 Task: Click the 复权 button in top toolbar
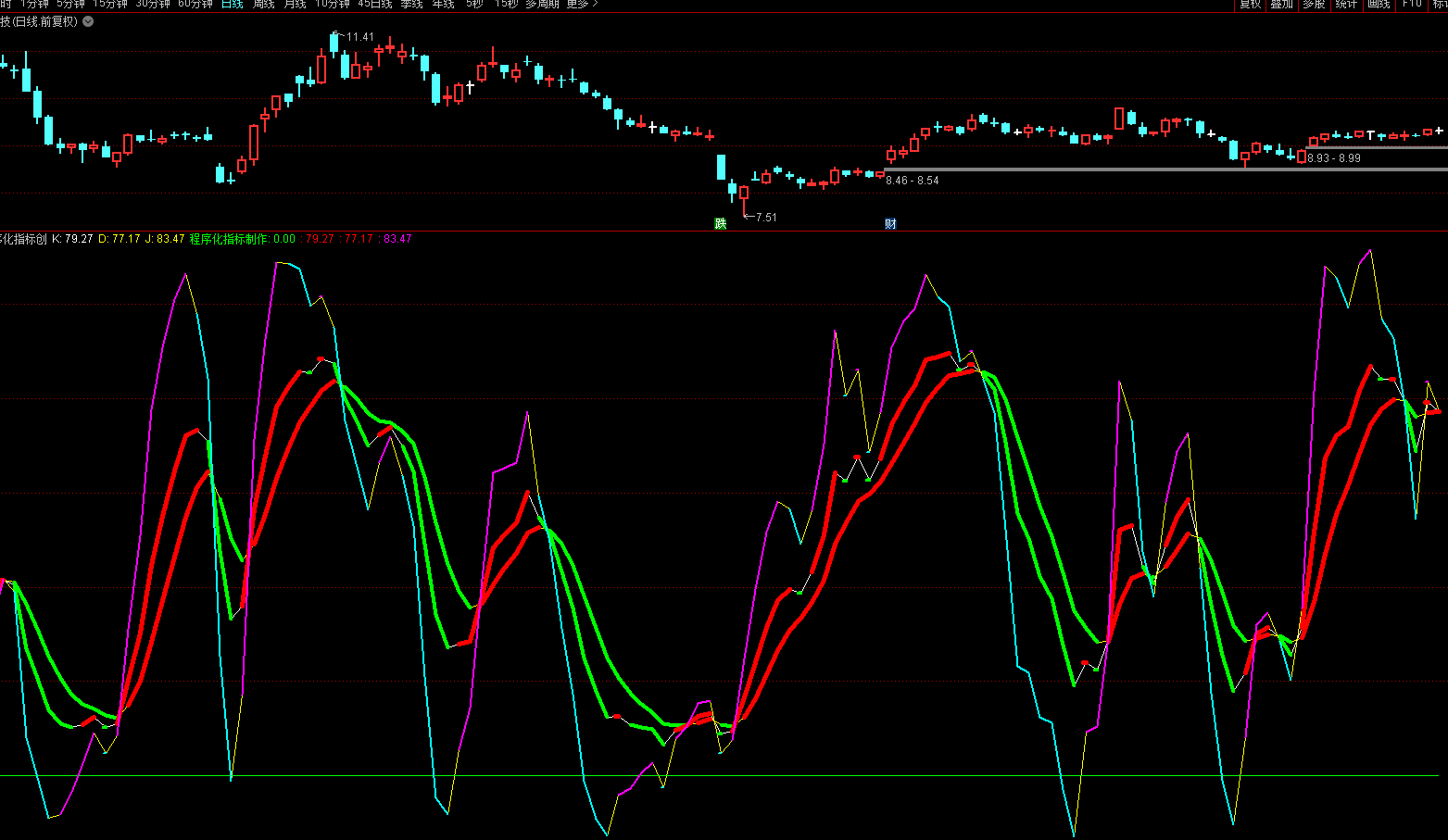pos(1251,4)
